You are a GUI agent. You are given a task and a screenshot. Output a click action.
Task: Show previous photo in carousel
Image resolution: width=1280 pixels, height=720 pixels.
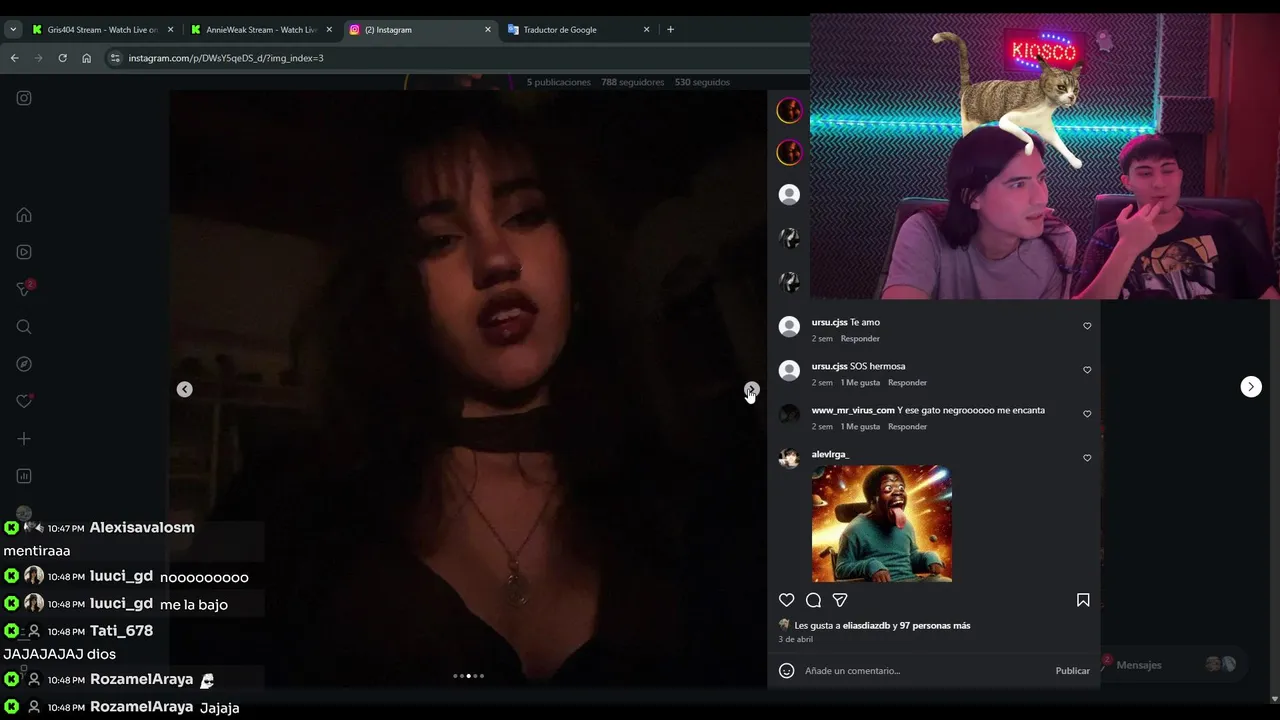pos(185,389)
